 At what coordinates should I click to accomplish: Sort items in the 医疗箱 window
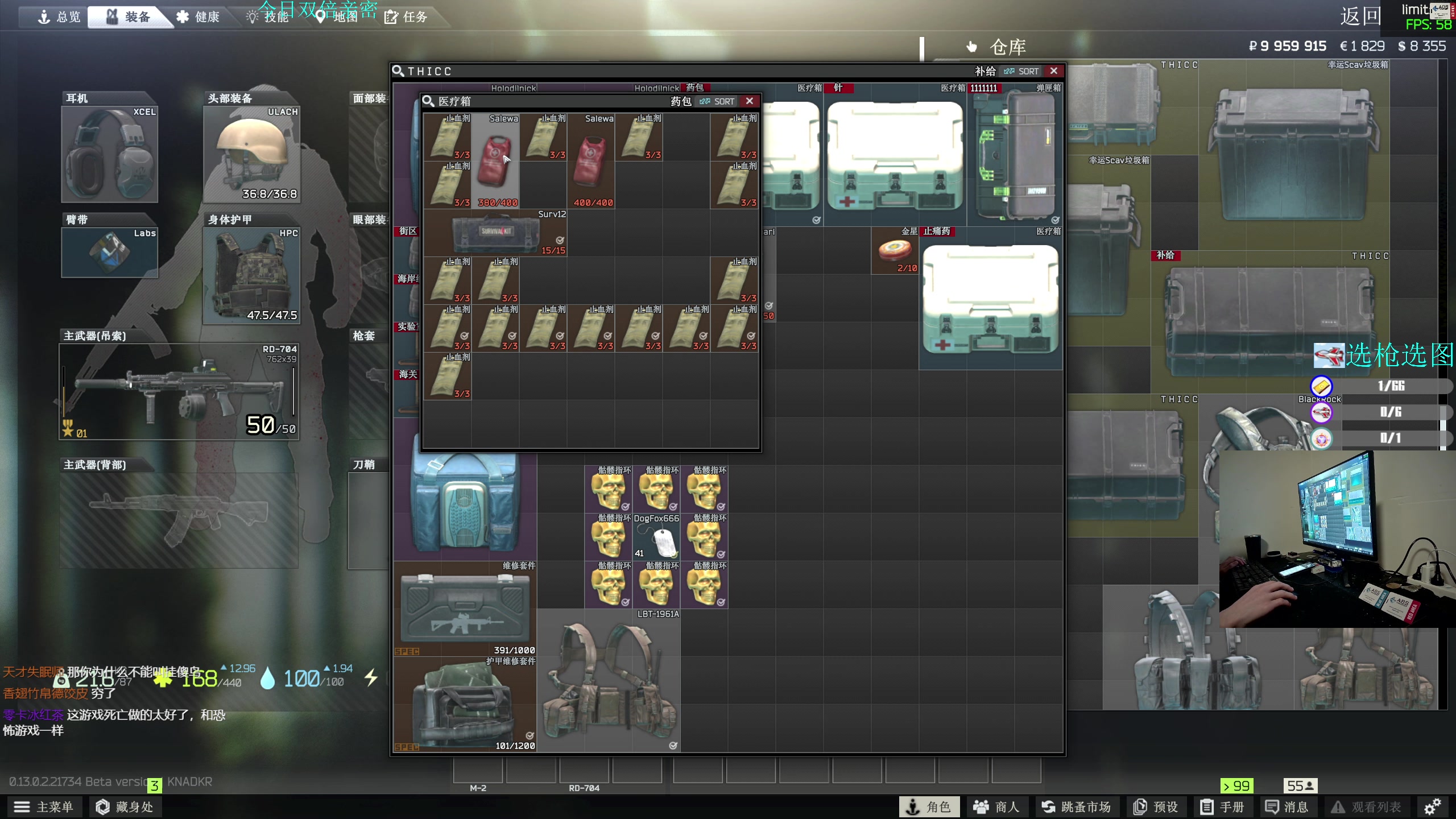click(717, 101)
